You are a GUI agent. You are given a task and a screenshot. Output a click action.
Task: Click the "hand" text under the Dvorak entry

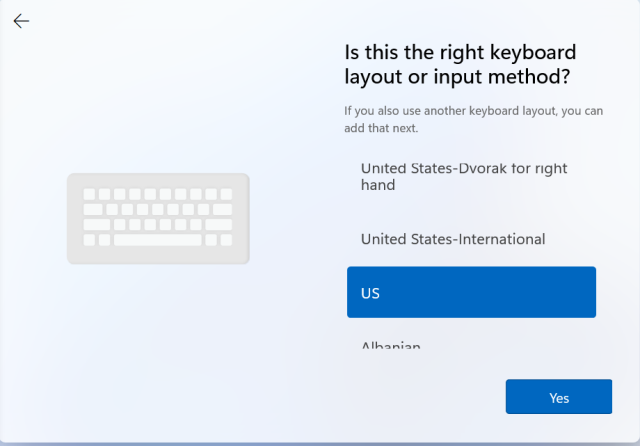(x=378, y=185)
